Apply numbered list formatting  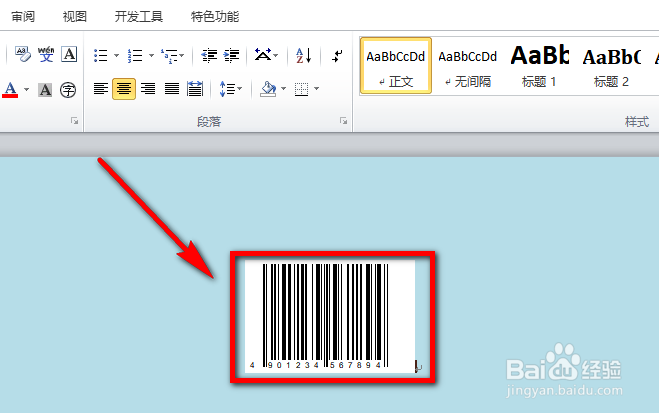[135, 55]
